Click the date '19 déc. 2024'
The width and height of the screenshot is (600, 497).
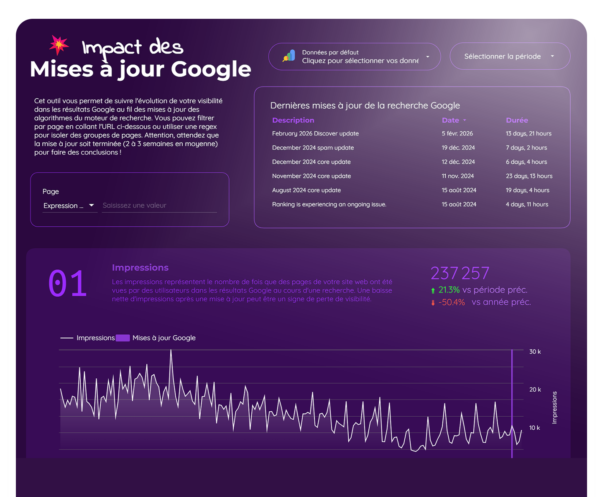coord(458,148)
